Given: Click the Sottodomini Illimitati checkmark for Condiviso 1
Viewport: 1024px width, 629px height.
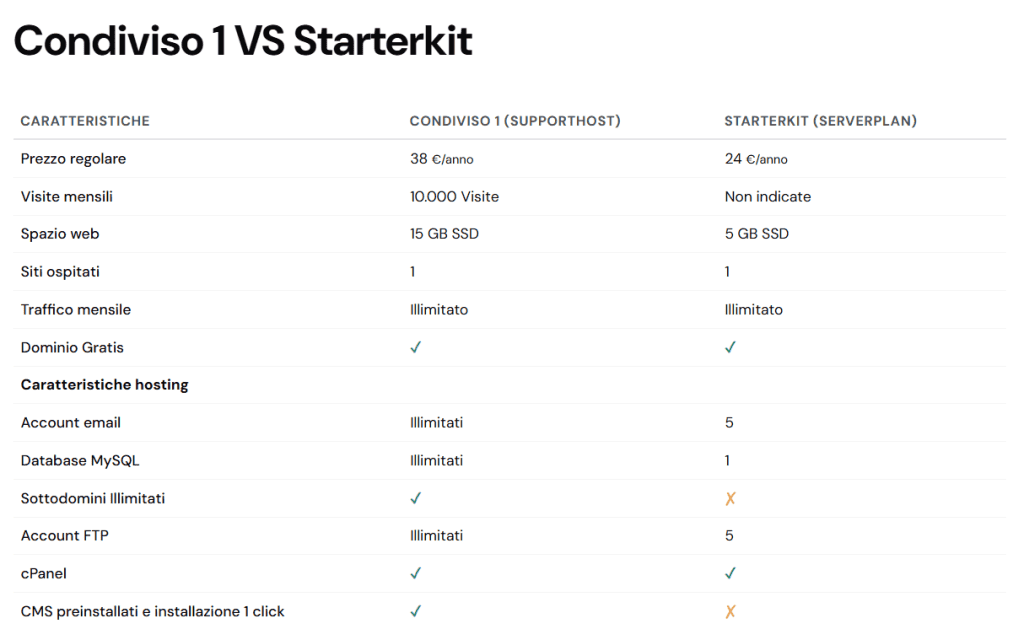Looking at the screenshot, I should point(416,498).
